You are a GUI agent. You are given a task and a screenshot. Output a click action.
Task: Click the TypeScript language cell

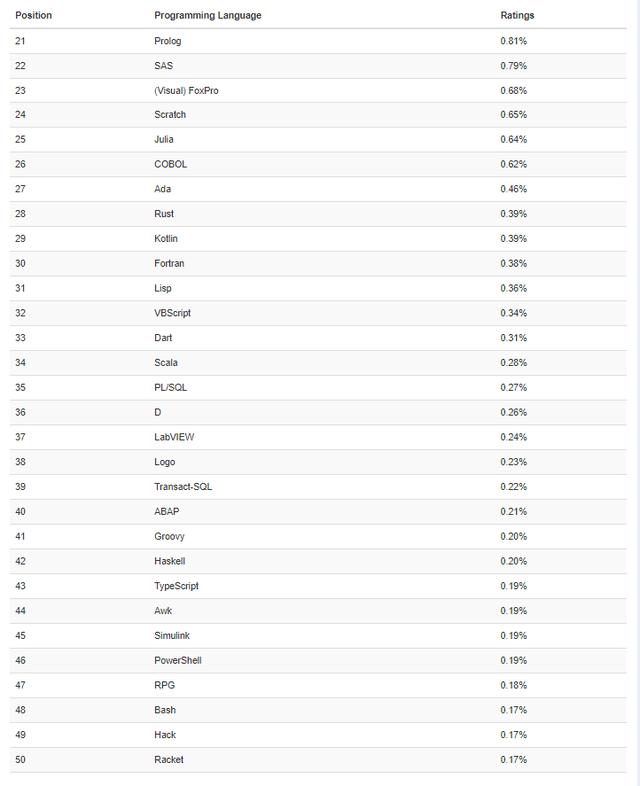(177, 586)
